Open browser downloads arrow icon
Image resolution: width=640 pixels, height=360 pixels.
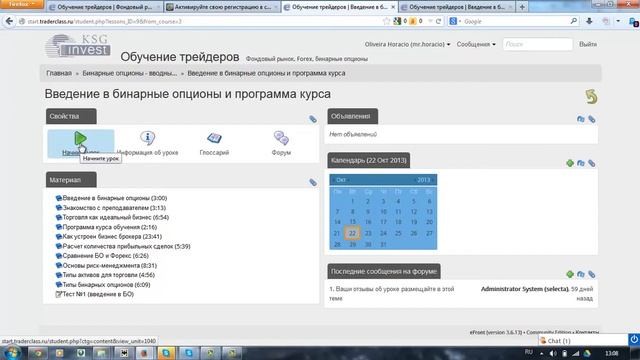click(589, 21)
